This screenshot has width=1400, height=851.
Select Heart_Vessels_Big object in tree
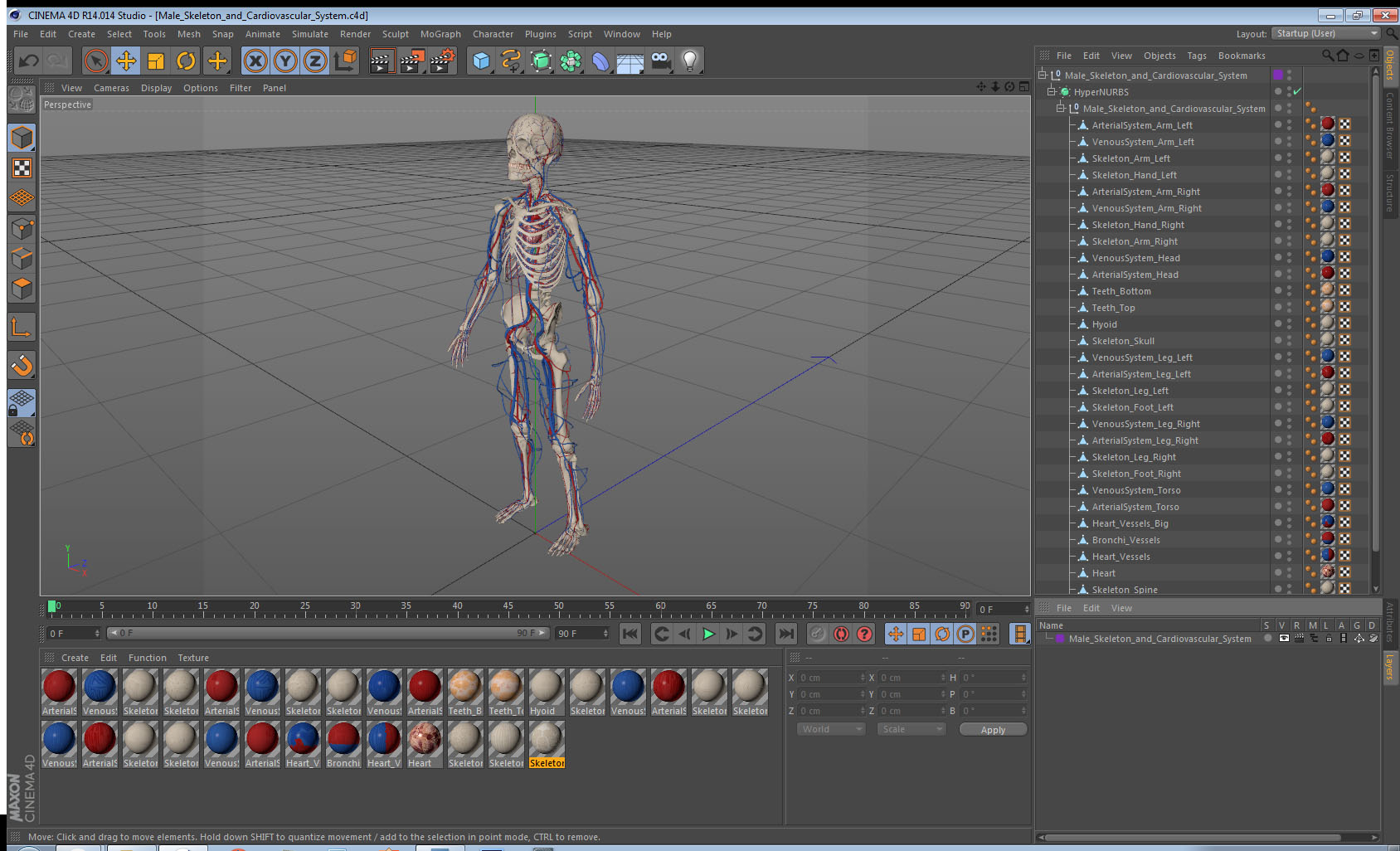click(x=1130, y=523)
